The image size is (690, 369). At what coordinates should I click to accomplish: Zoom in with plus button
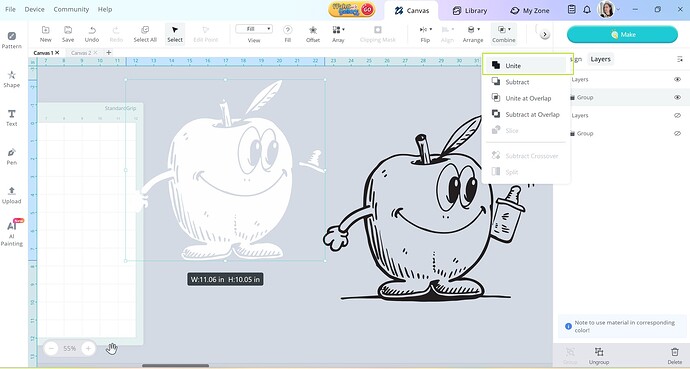88,348
